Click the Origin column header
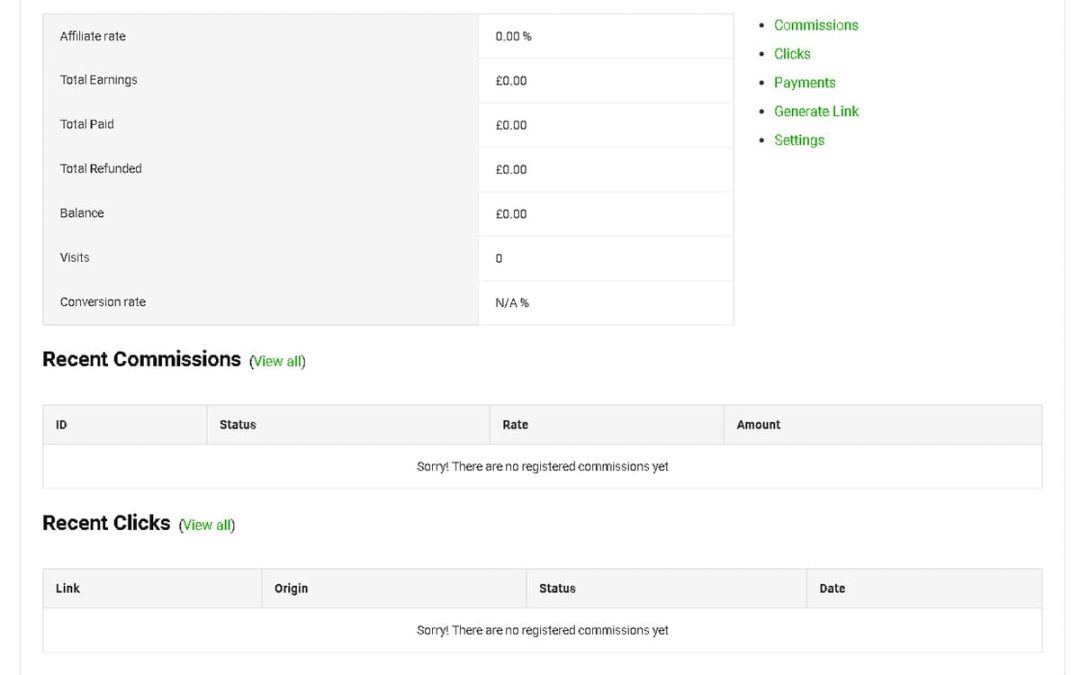The image size is (1080, 675). (291, 589)
